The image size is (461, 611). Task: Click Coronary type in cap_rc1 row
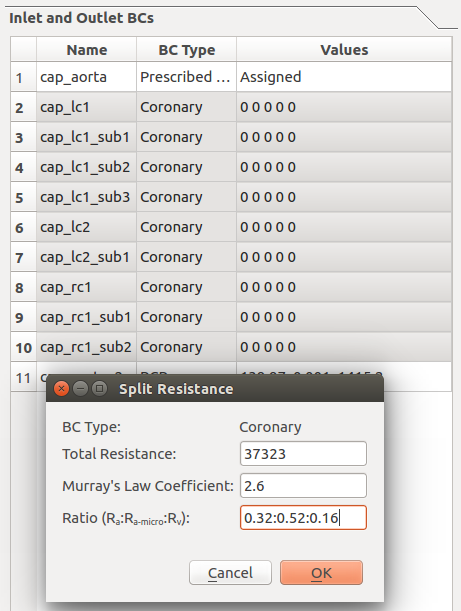tap(187, 287)
